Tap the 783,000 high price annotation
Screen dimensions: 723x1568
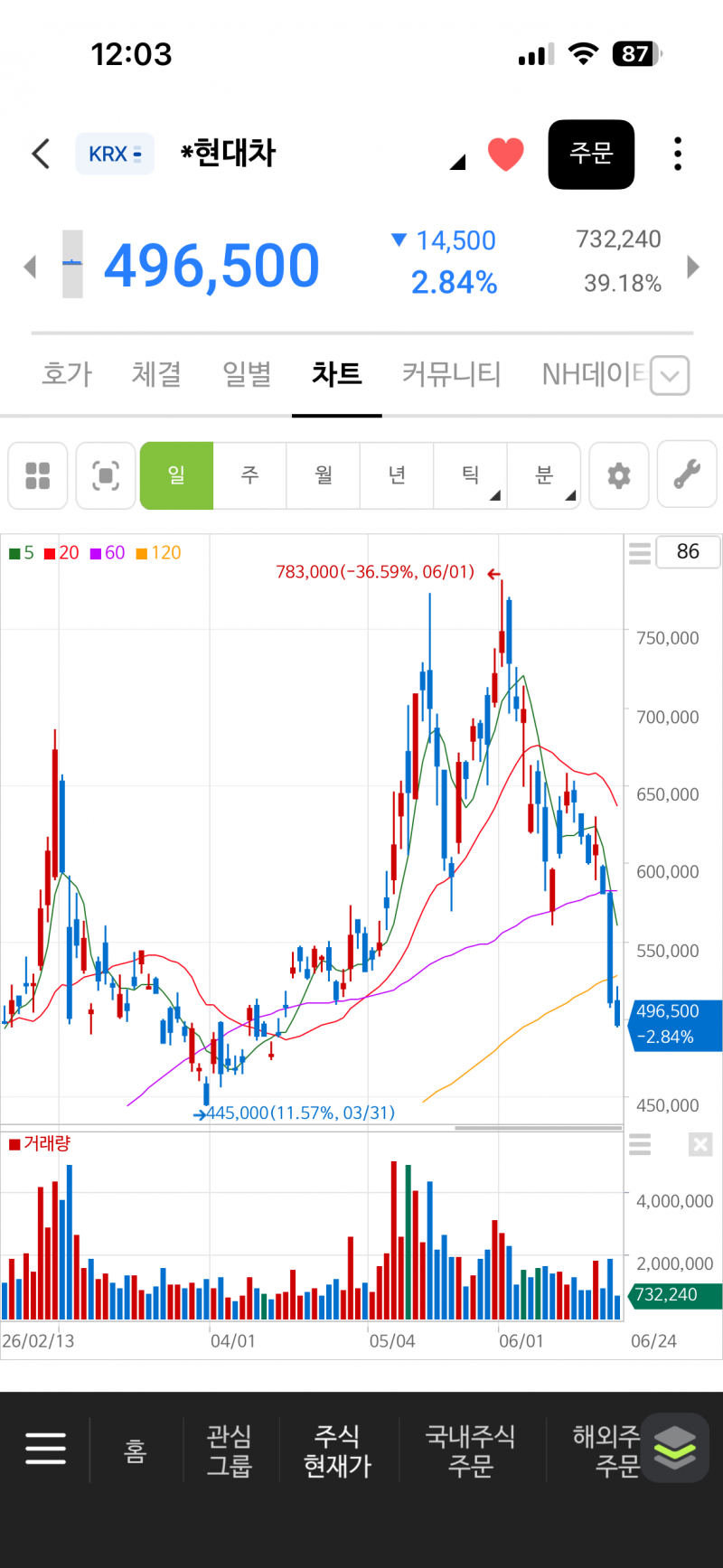click(375, 572)
